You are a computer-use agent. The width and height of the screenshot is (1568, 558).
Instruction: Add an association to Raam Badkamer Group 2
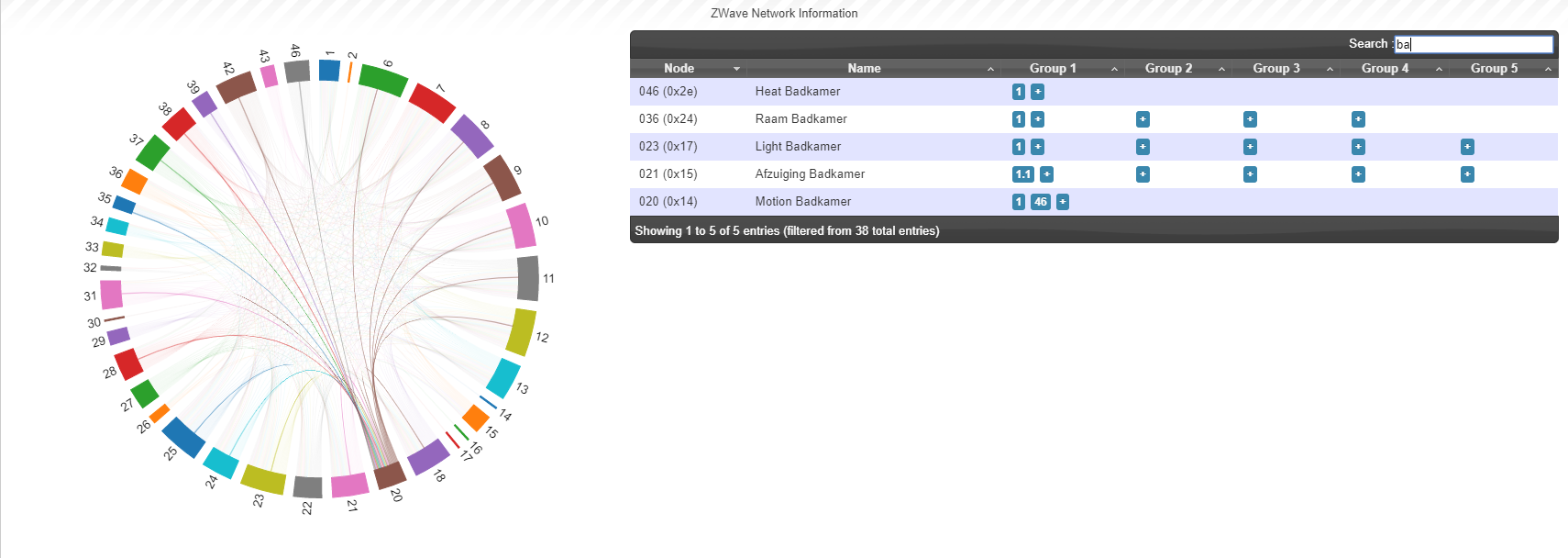click(x=1143, y=119)
